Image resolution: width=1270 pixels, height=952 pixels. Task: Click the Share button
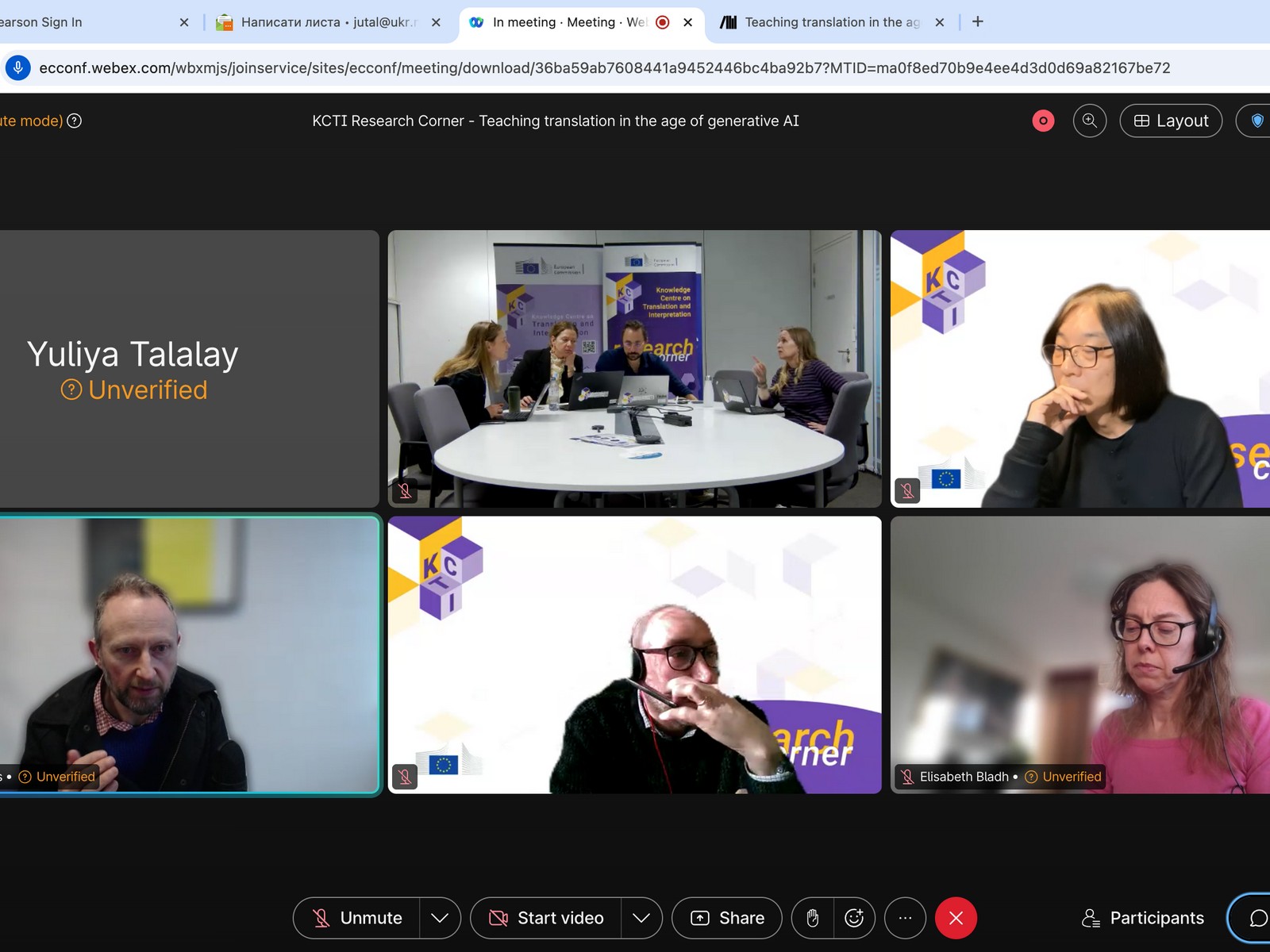coord(727,918)
